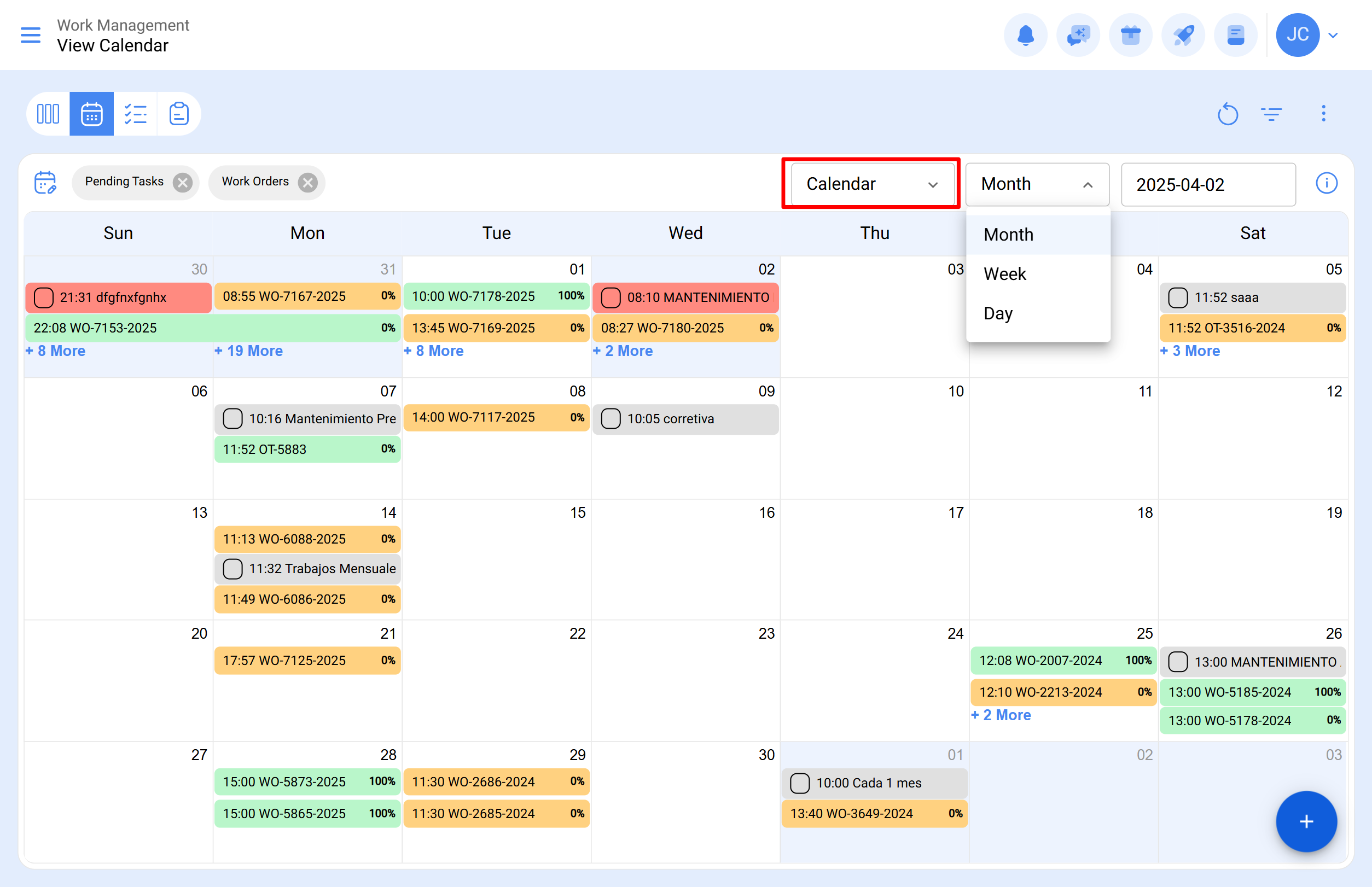The image size is (1372, 887).
Task: Select Day from the dropdown list
Action: point(1038,313)
